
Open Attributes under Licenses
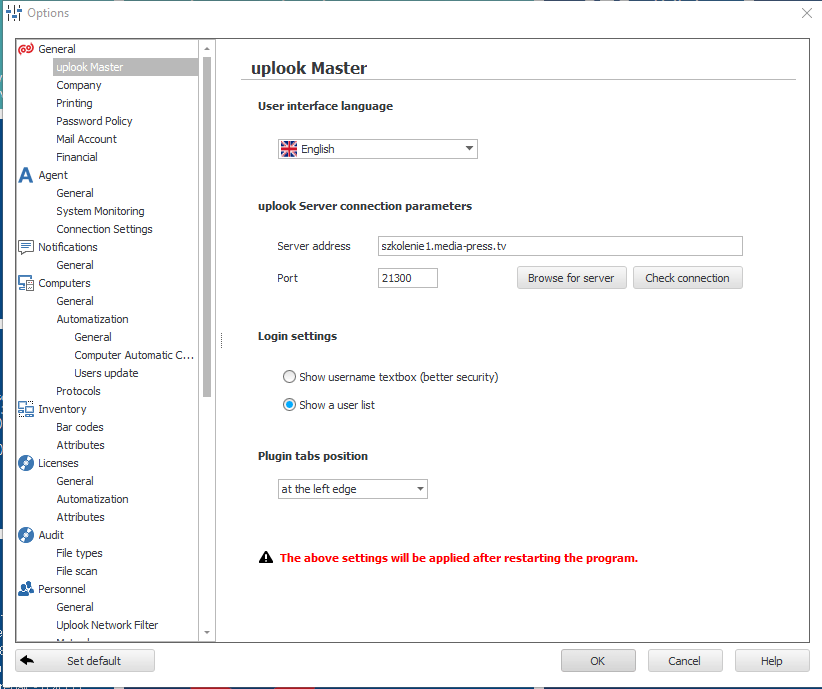80,517
